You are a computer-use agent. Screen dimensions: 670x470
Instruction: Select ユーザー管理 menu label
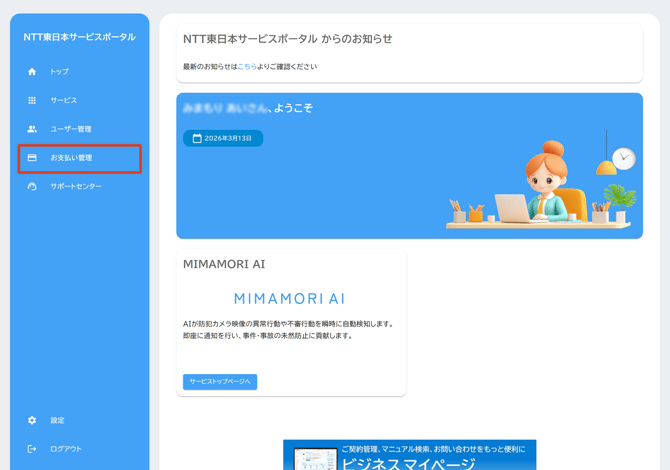click(x=71, y=129)
